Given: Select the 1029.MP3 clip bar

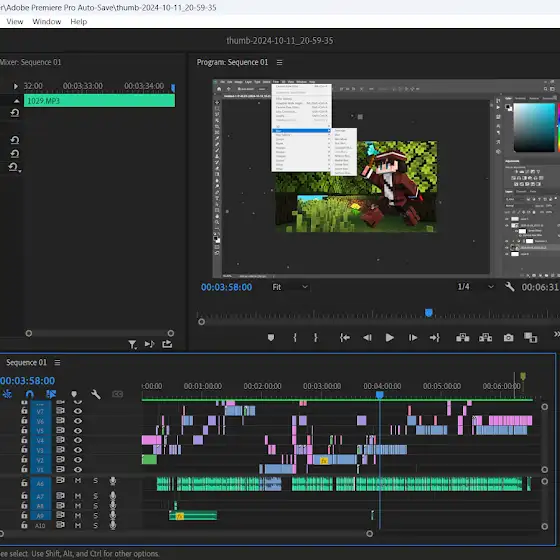Looking at the screenshot, I should click(x=99, y=101).
